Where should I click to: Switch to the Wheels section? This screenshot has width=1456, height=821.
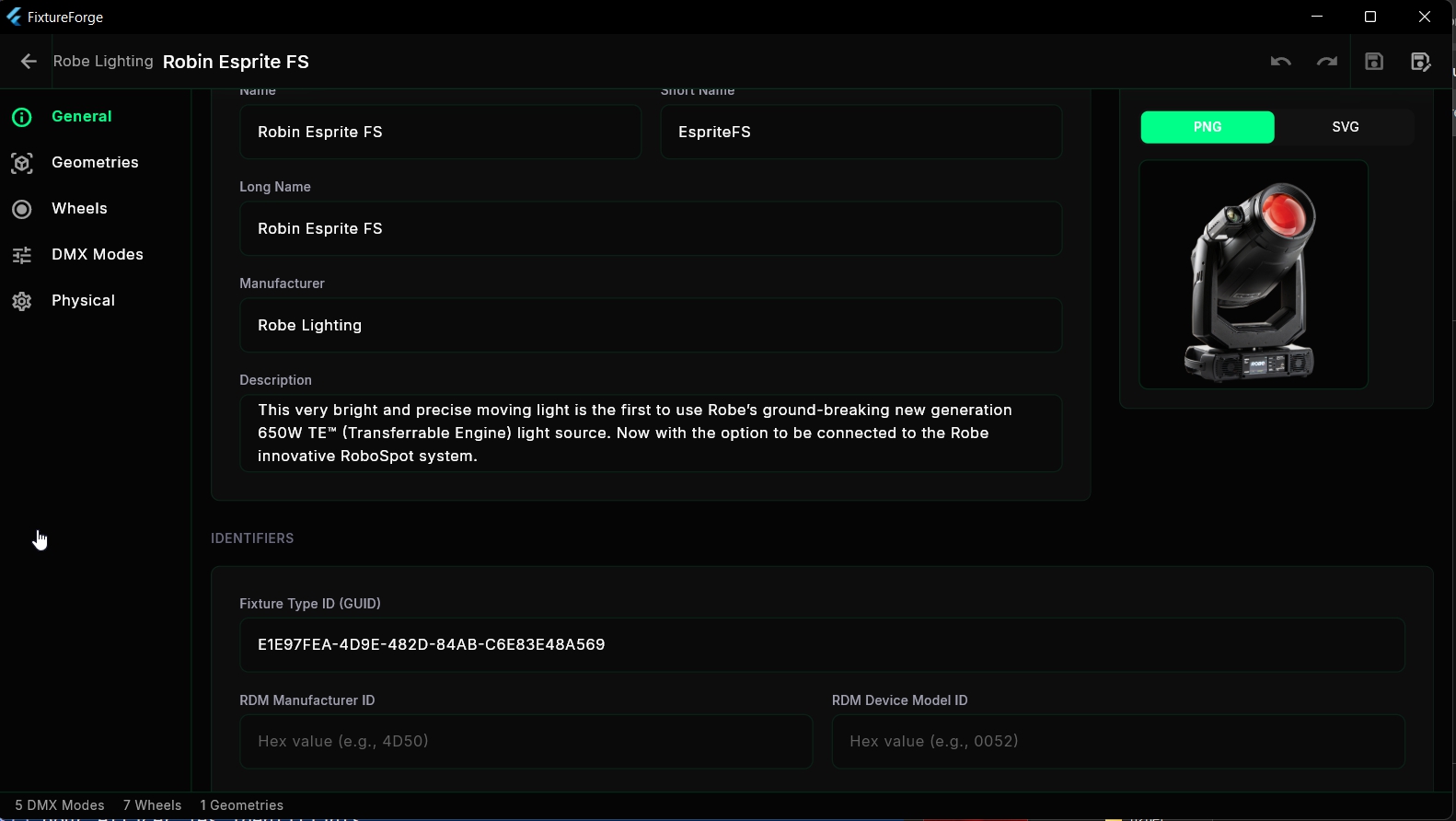[96, 209]
